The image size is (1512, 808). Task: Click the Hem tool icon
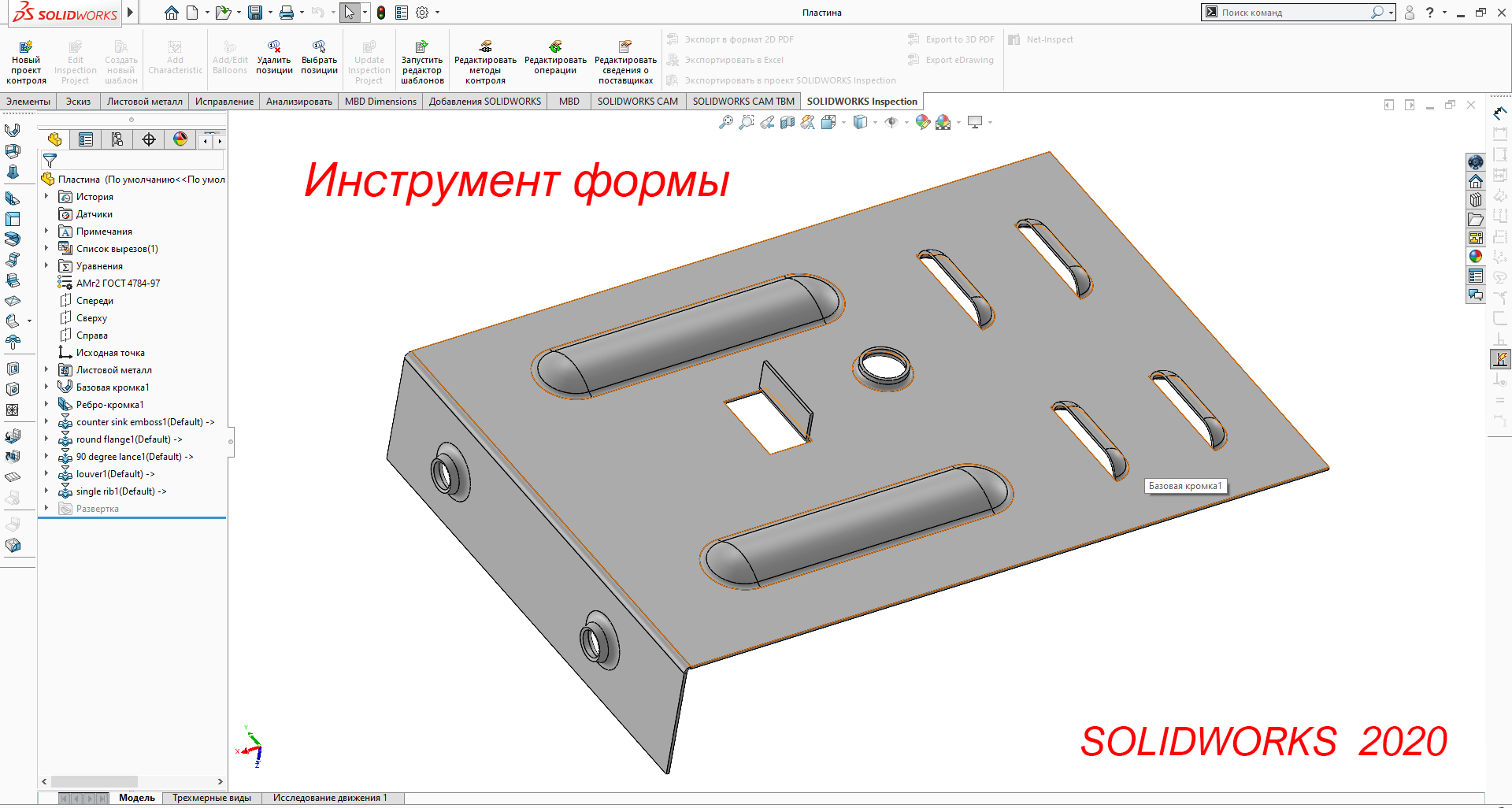point(13,239)
